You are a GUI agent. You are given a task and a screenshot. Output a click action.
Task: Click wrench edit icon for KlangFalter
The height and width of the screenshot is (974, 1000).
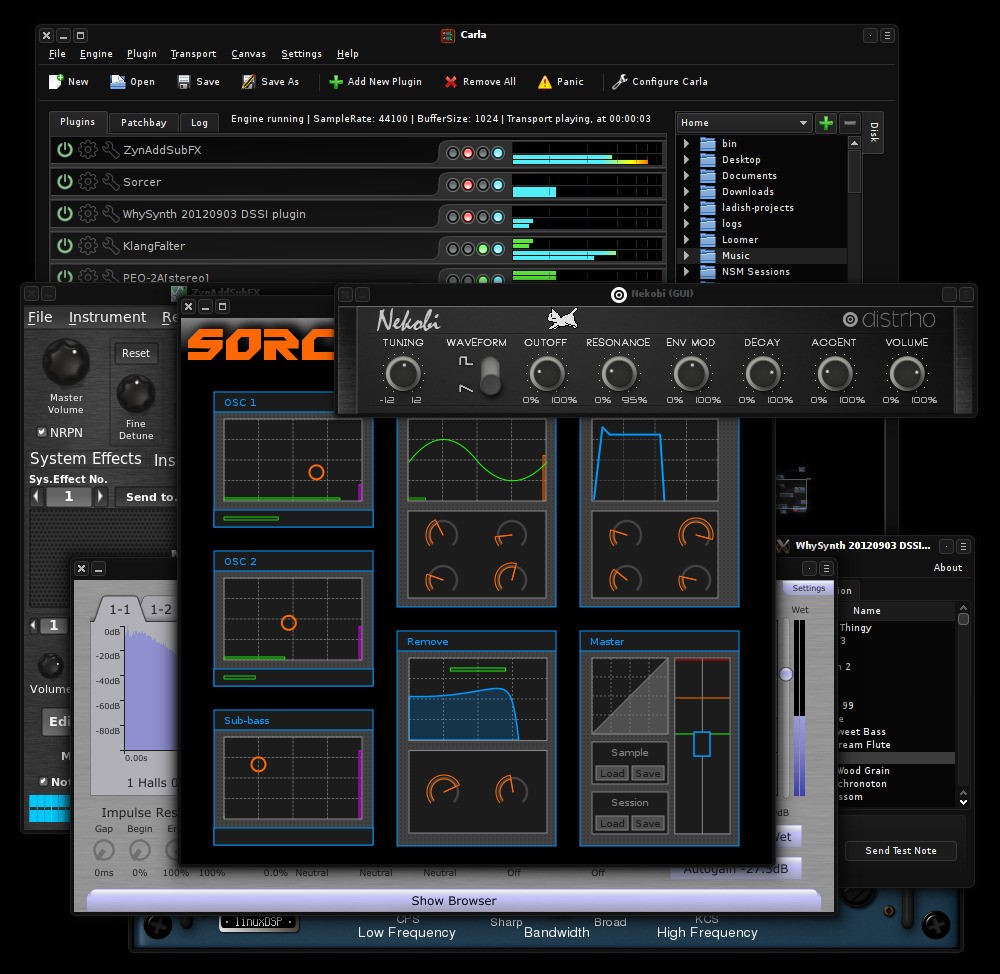tap(110, 246)
